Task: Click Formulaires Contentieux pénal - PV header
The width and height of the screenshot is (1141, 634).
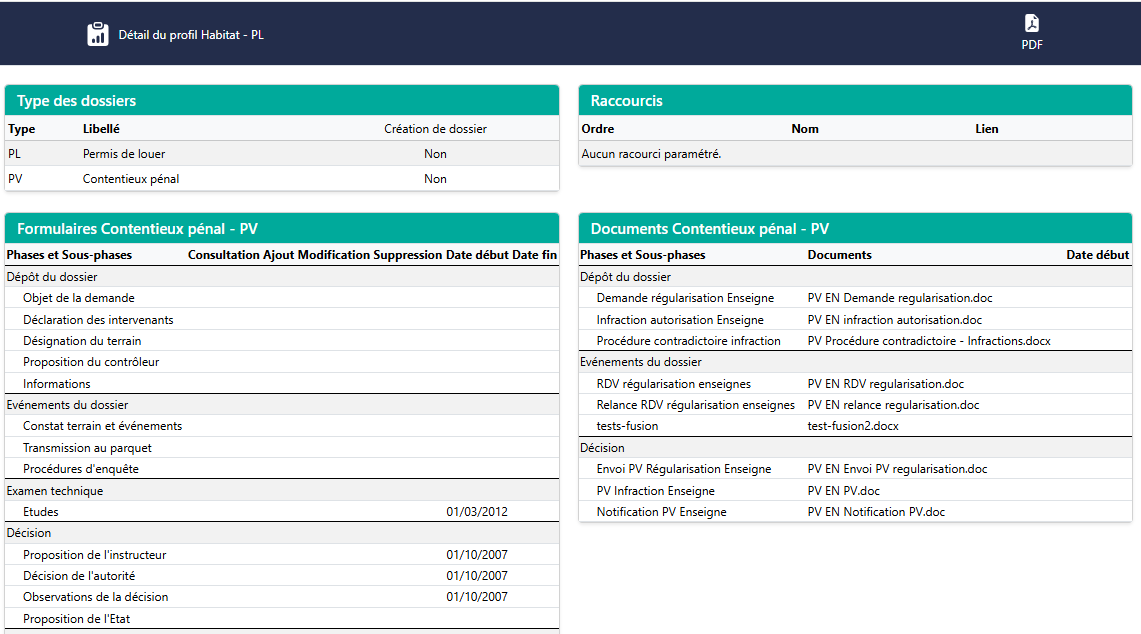Action: coord(138,229)
